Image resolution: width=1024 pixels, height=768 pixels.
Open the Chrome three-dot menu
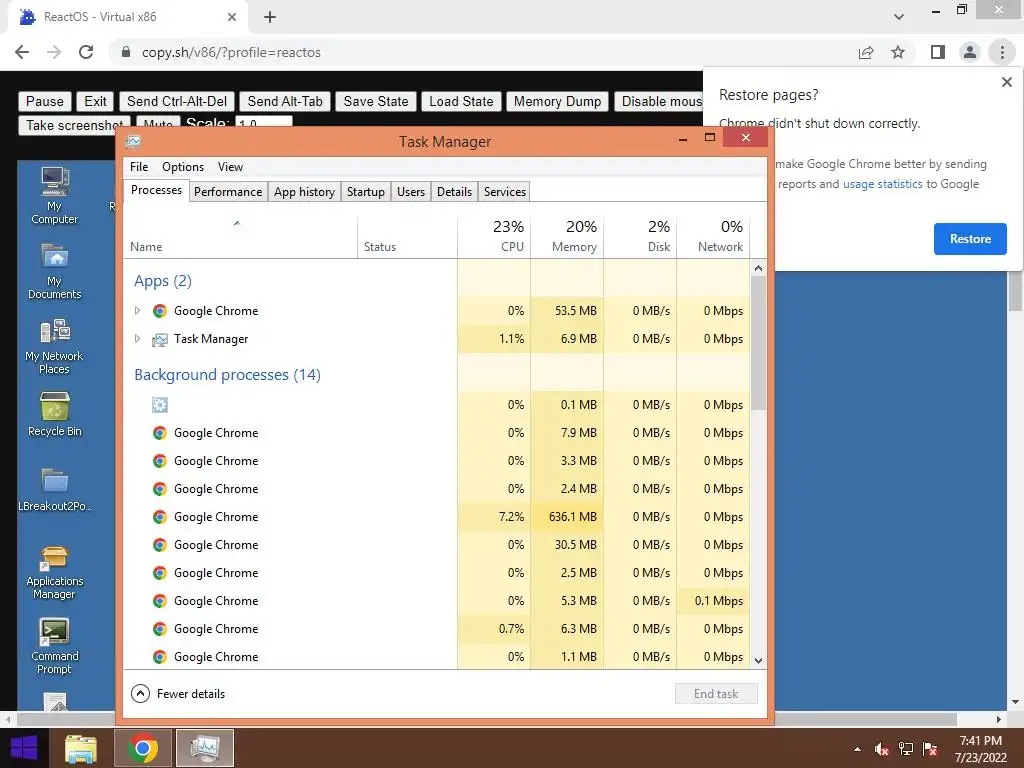(x=1002, y=52)
